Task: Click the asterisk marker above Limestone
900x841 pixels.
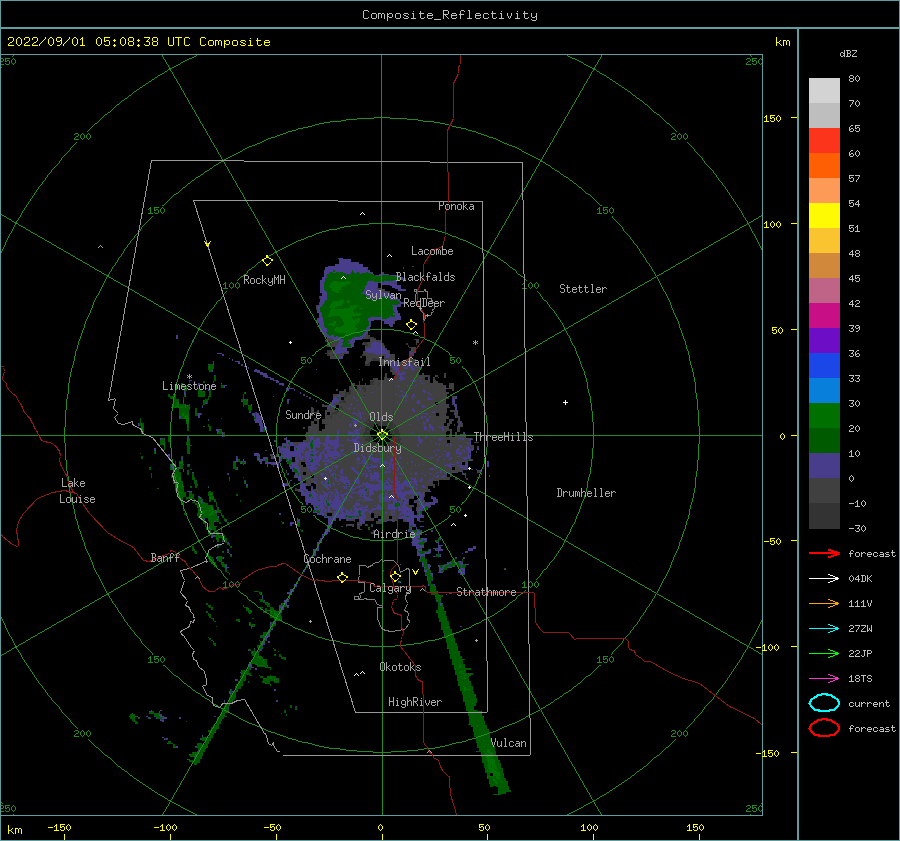Action: (189, 377)
